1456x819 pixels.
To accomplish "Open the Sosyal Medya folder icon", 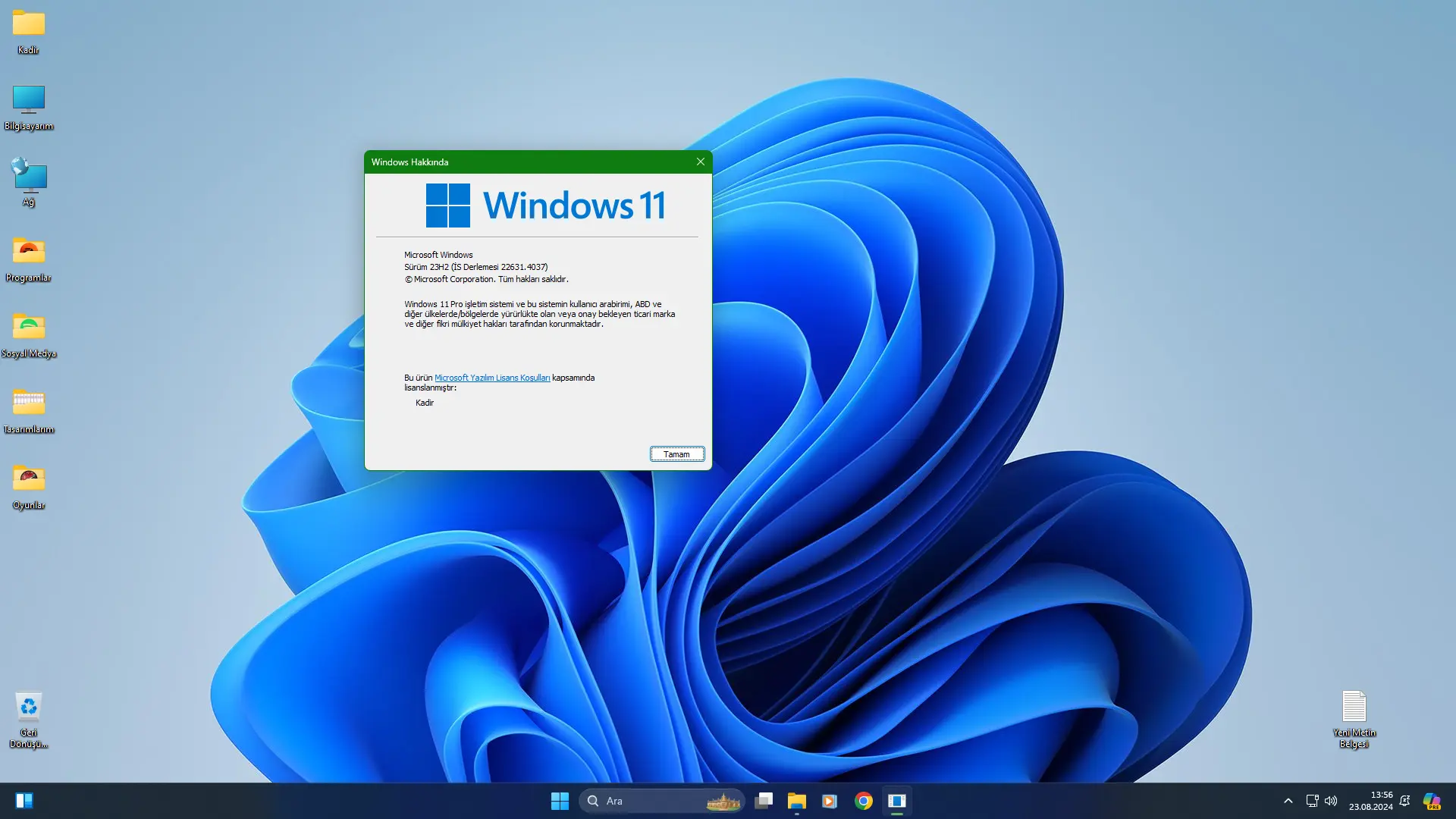I will (x=28, y=335).
